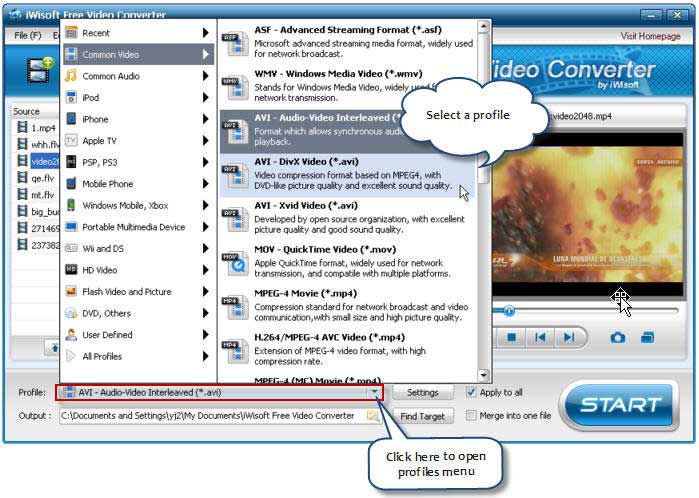Click the Apple TV category icon

pyautogui.click(x=71, y=140)
